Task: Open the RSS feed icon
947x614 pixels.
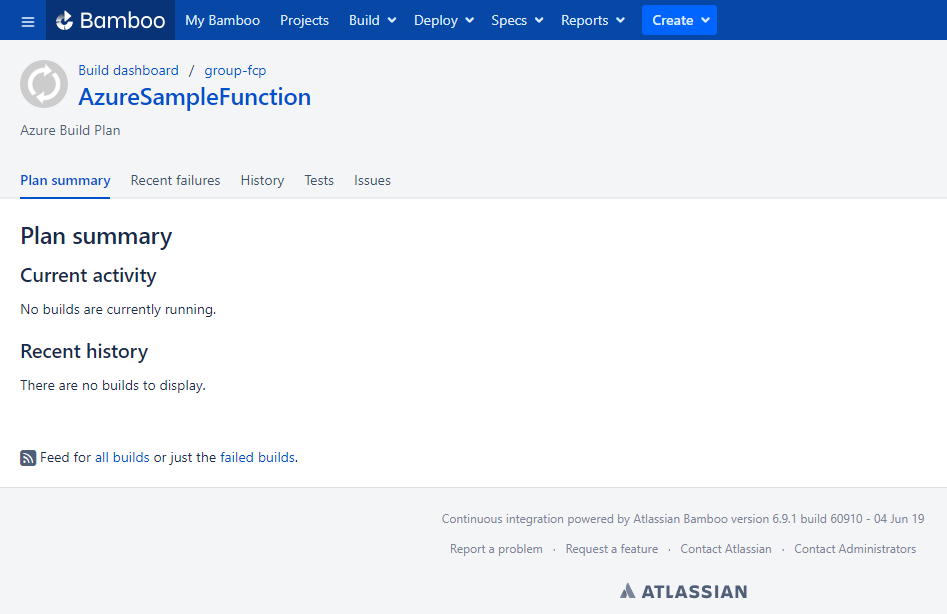Action: [27, 457]
